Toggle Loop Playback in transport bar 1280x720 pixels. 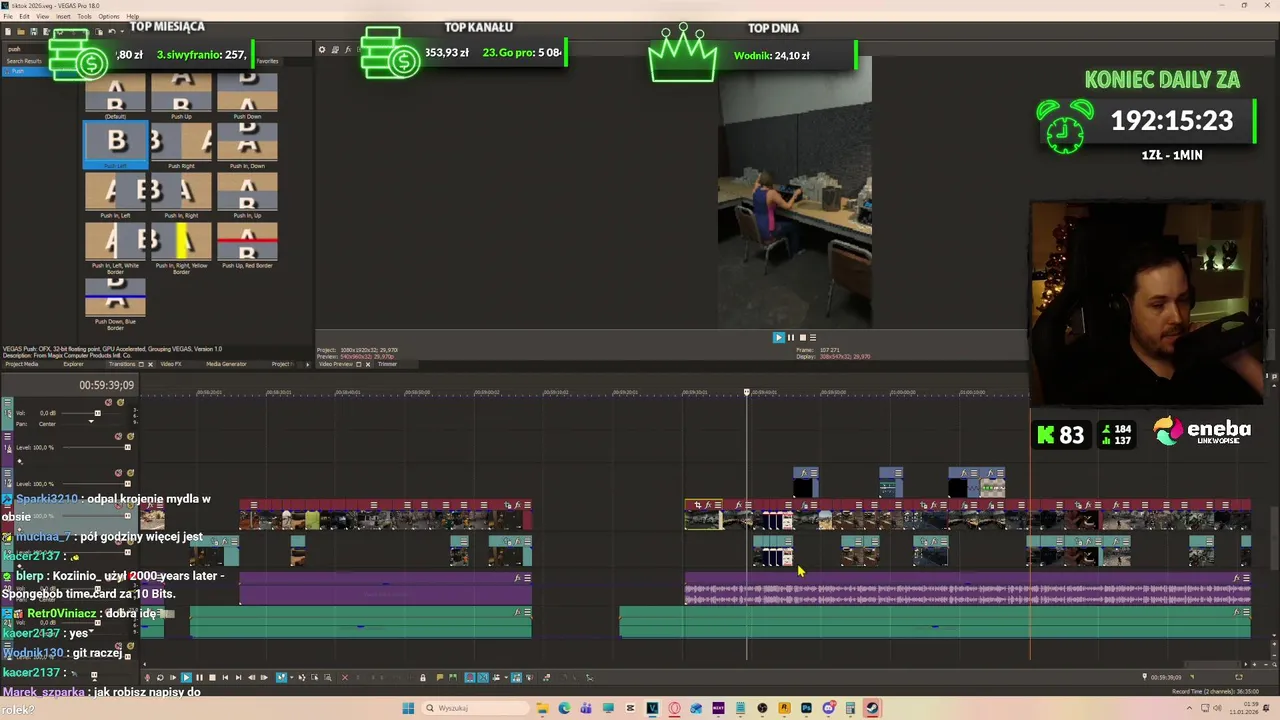coord(160,677)
